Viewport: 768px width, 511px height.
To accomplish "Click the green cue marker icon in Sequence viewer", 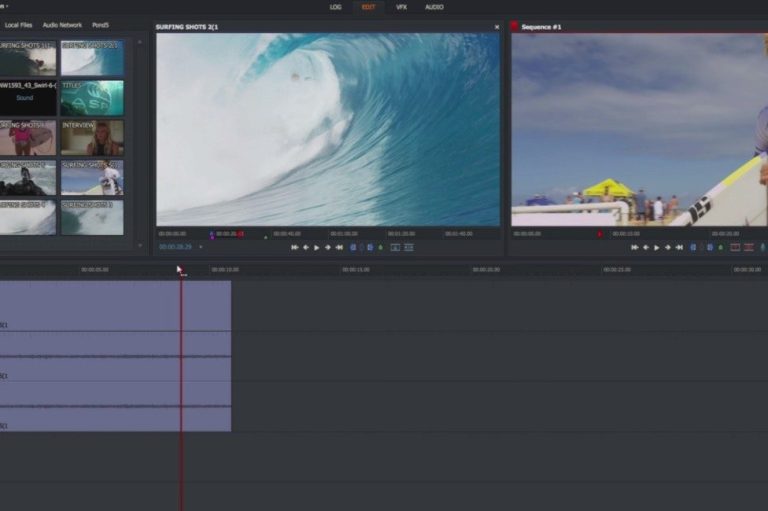I will [x=720, y=247].
